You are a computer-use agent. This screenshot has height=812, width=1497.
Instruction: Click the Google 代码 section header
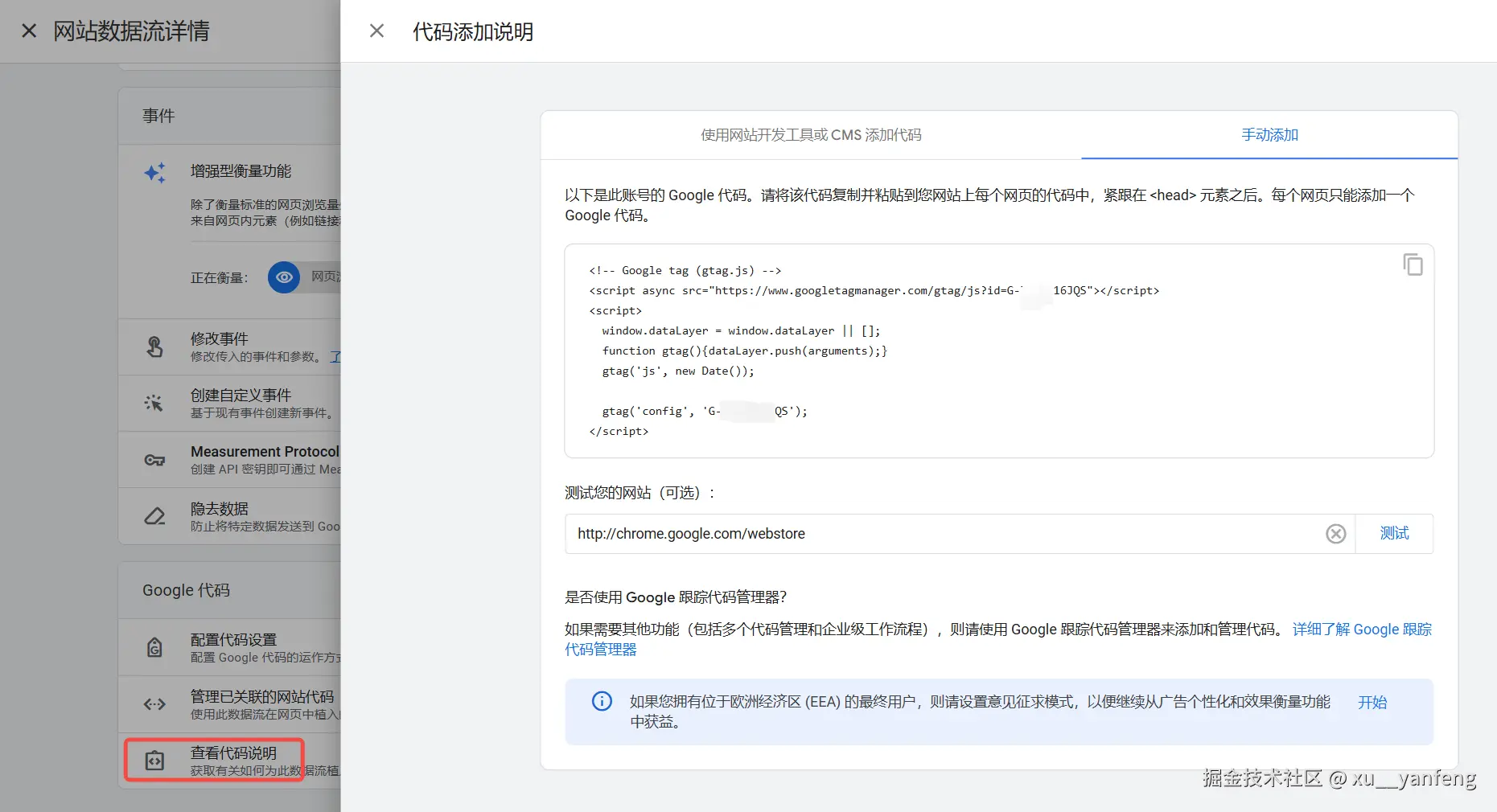[186, 590]
